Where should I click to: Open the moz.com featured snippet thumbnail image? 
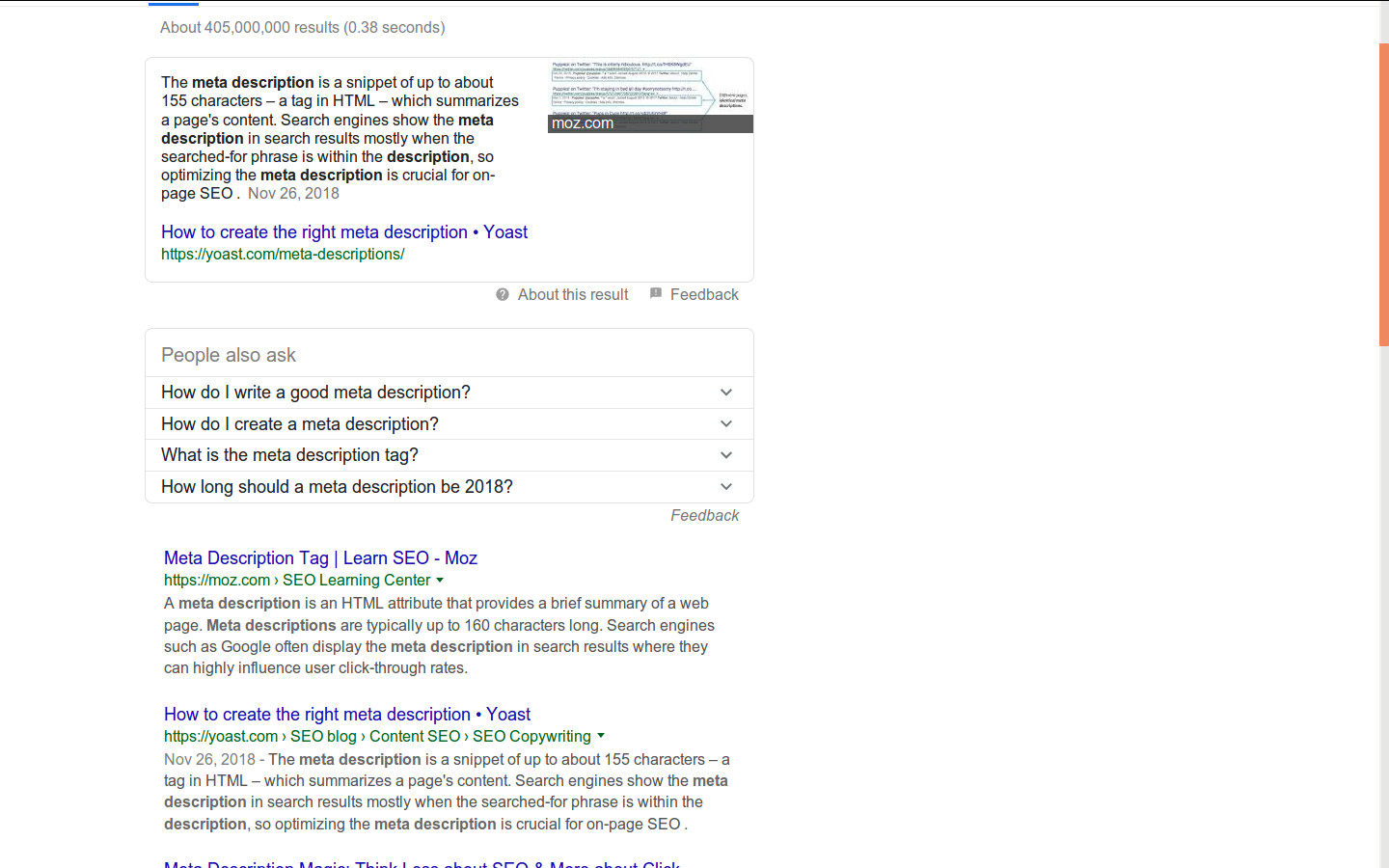coord(650,95)
